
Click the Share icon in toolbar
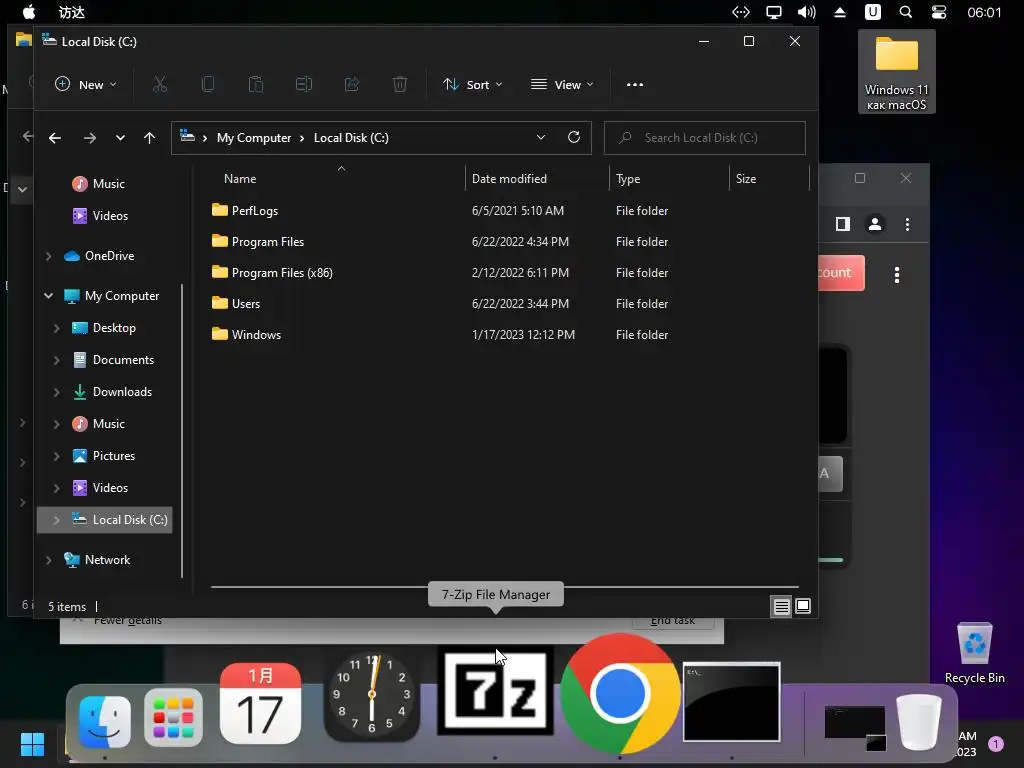[x=352, y=84]
